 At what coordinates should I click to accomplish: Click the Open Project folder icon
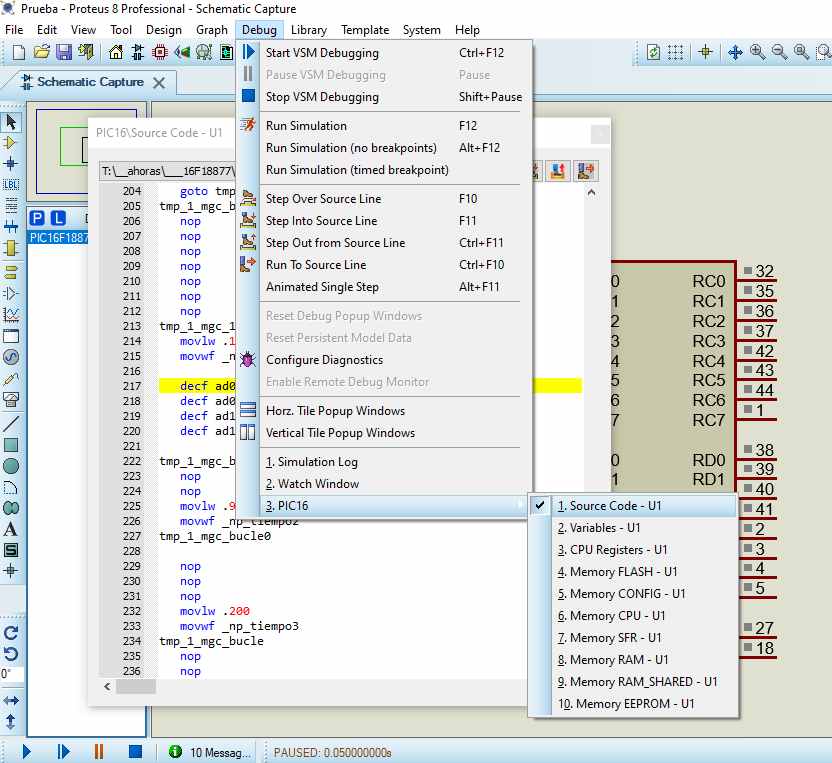pyautogui.click(x=41, y=53)
